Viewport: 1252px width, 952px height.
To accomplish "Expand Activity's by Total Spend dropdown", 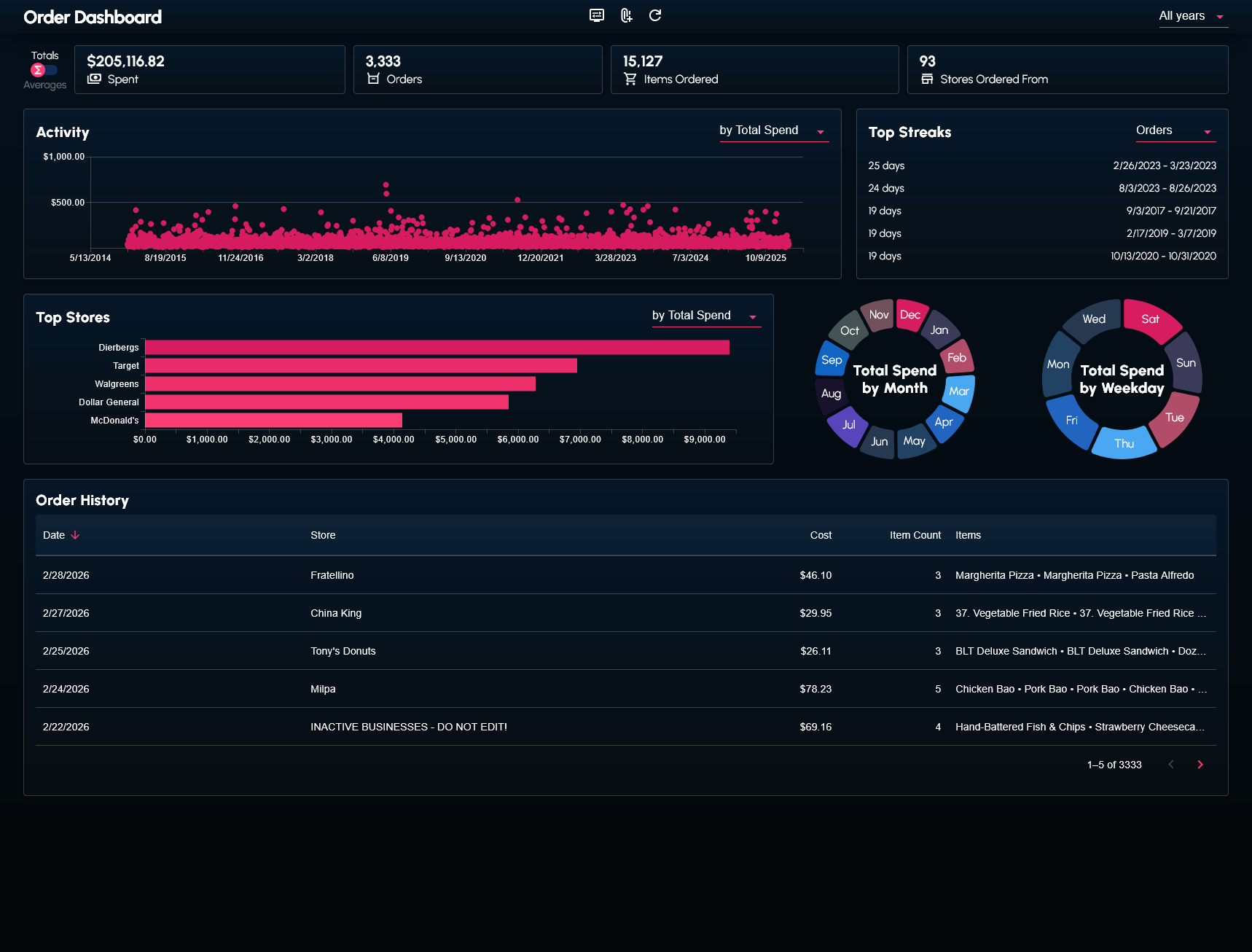I will [773, 130].
